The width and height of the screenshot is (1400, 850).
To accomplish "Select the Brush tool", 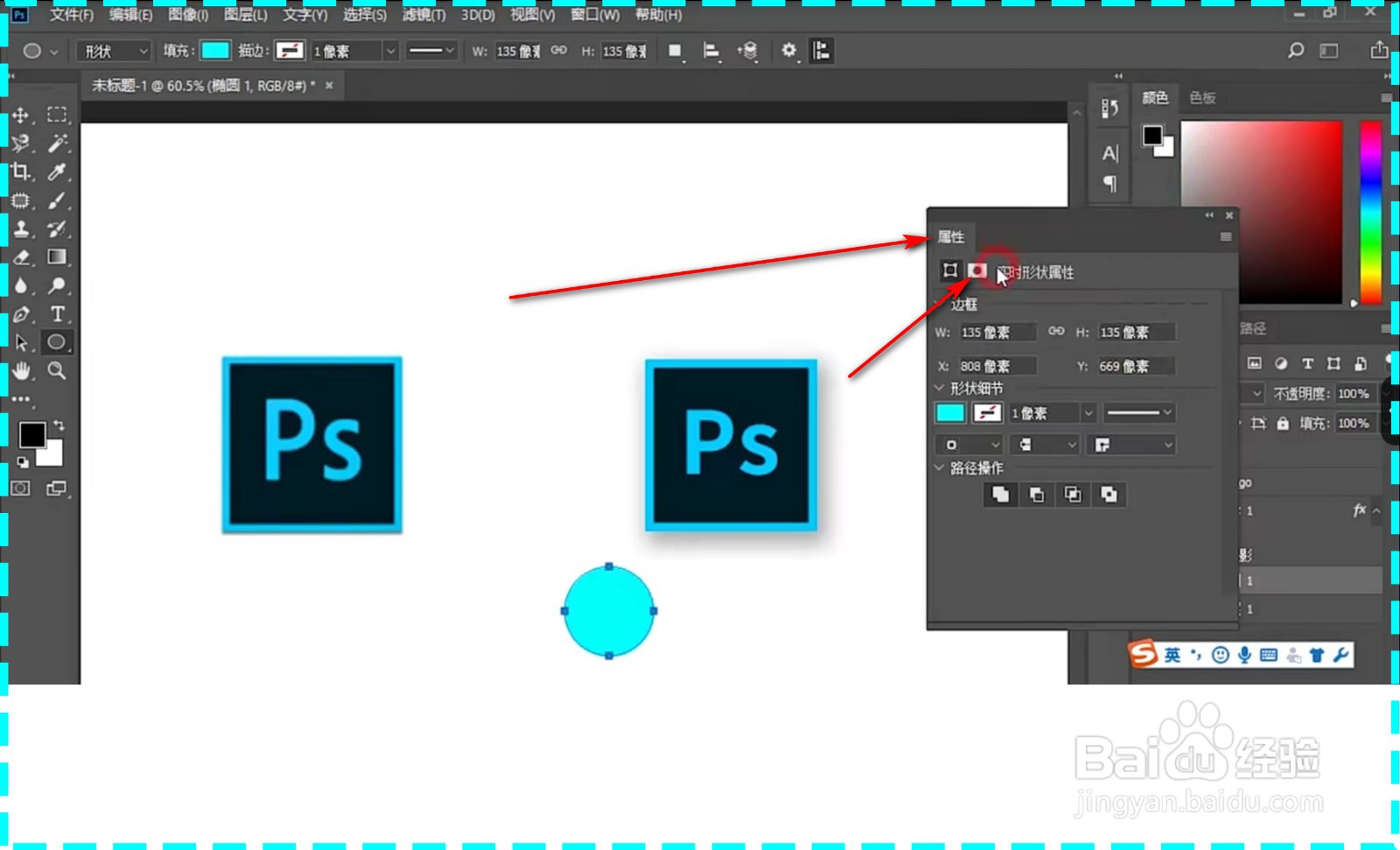I will 57,200.
